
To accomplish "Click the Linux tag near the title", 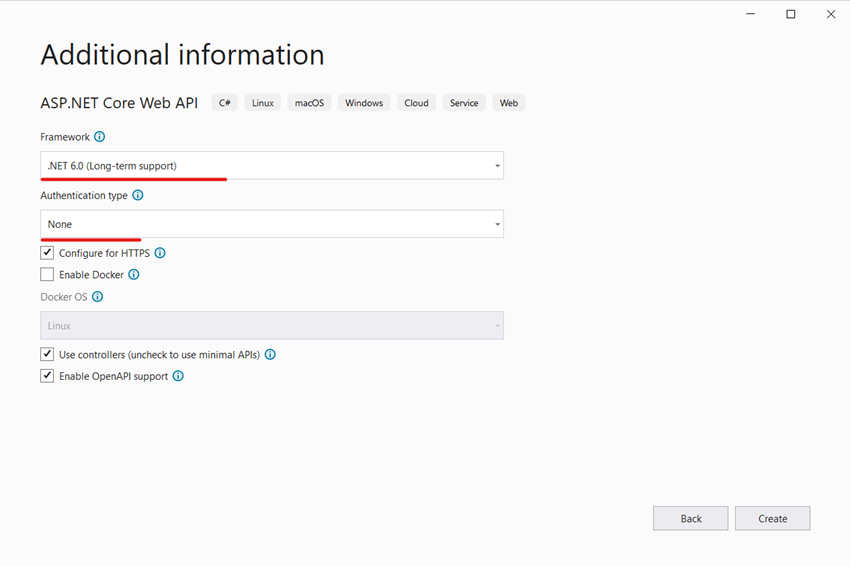I will pos(262,102).
